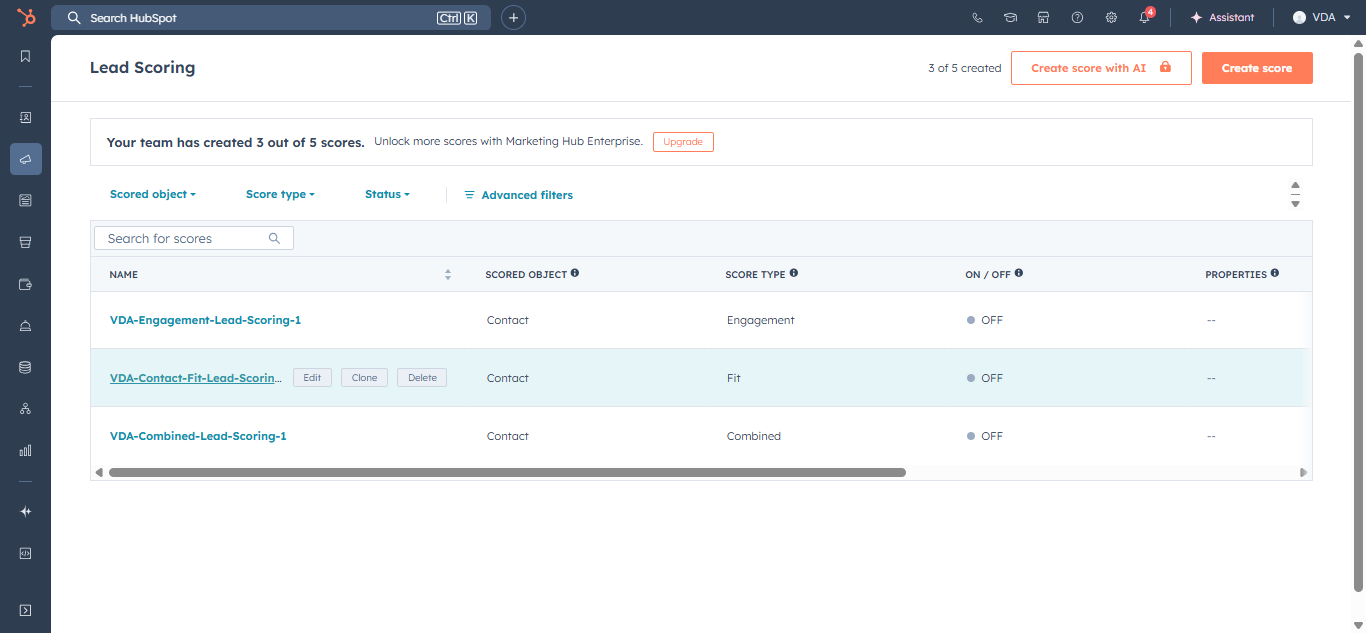Open VDA-Engagement-Lead-Scoring-1 score
Viewport: 1366px width, 633px height.
(x=205, y=320)
